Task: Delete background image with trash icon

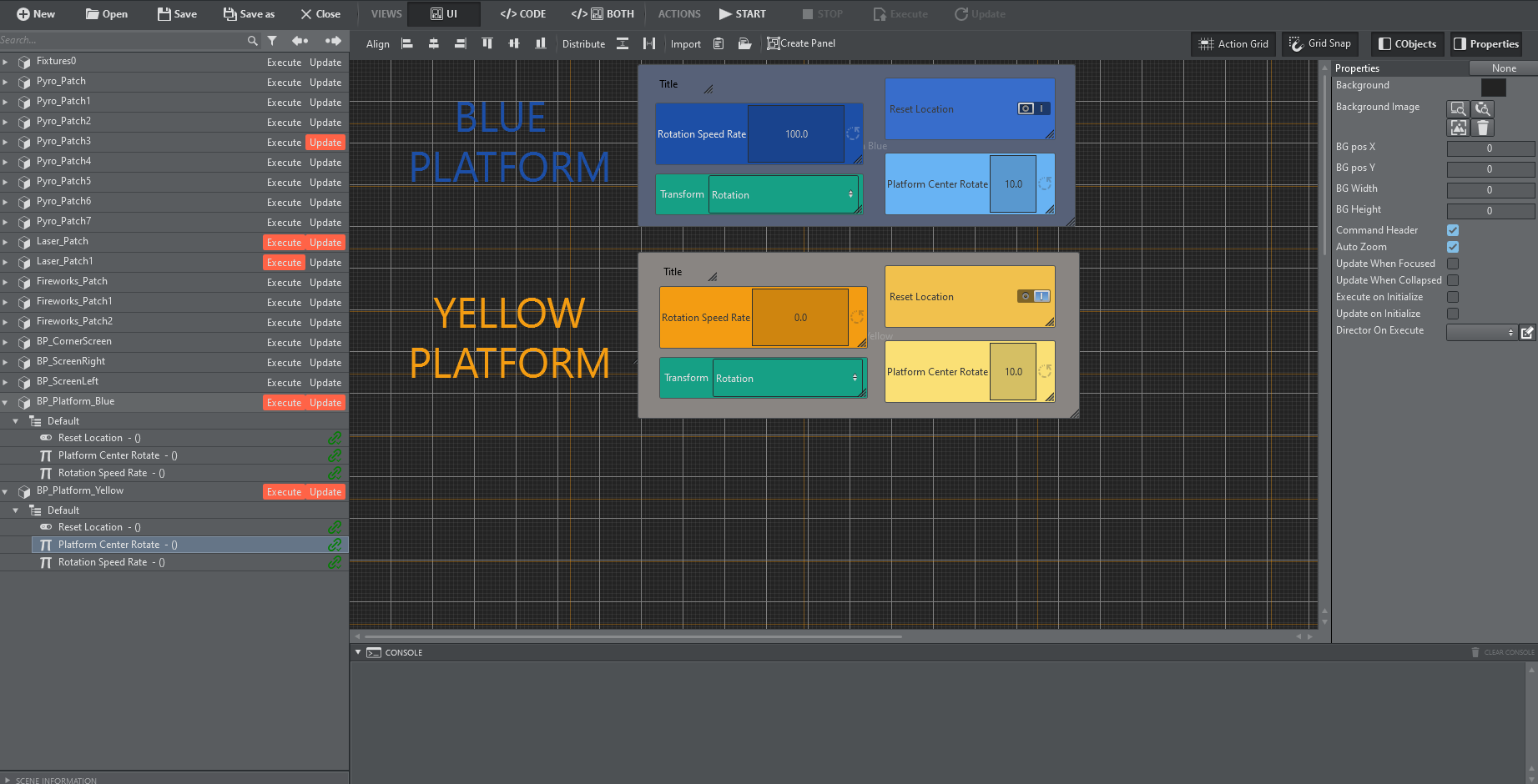Action: [1482, 128]
